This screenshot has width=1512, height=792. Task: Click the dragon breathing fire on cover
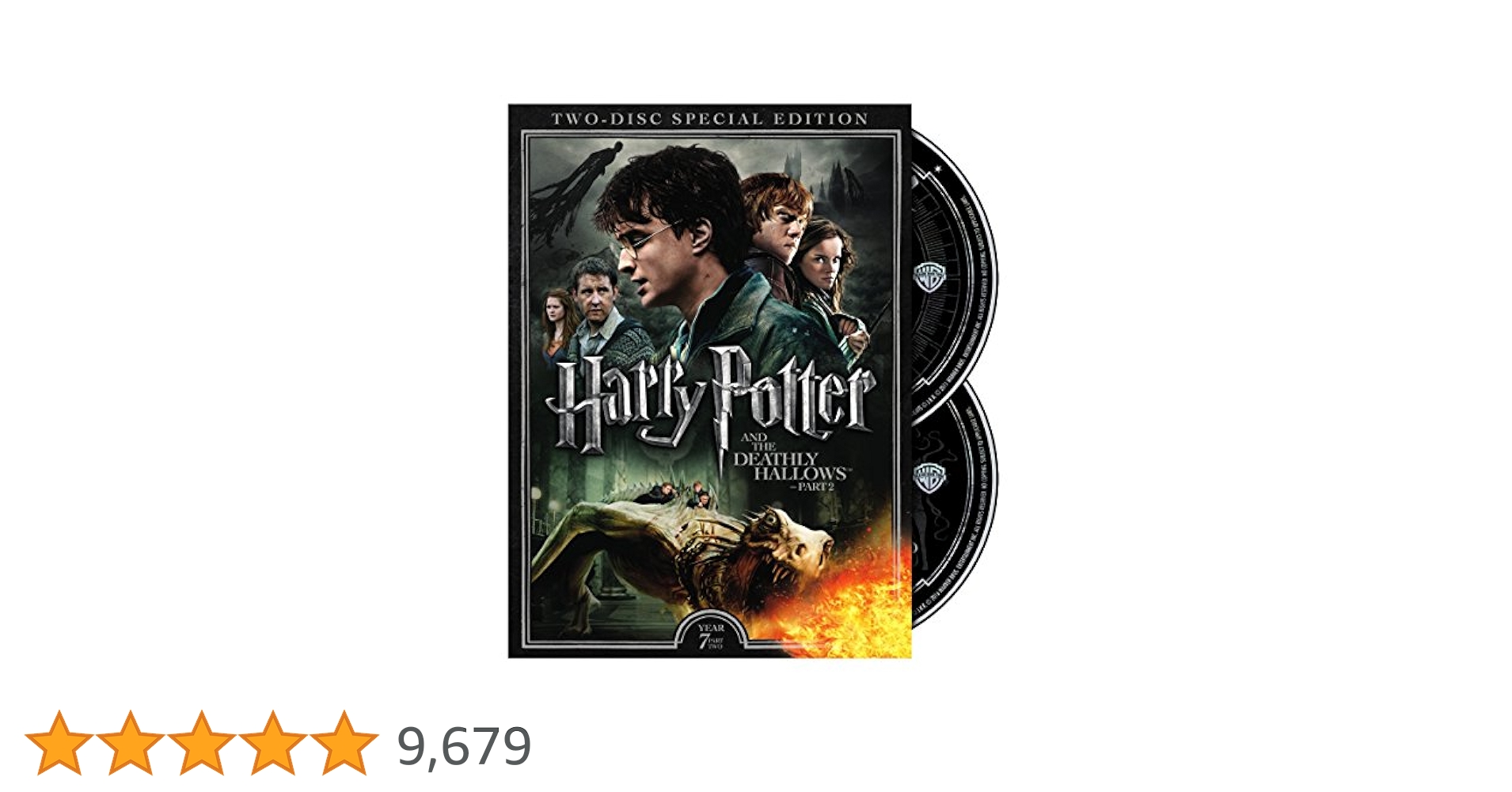pos(681,554)
